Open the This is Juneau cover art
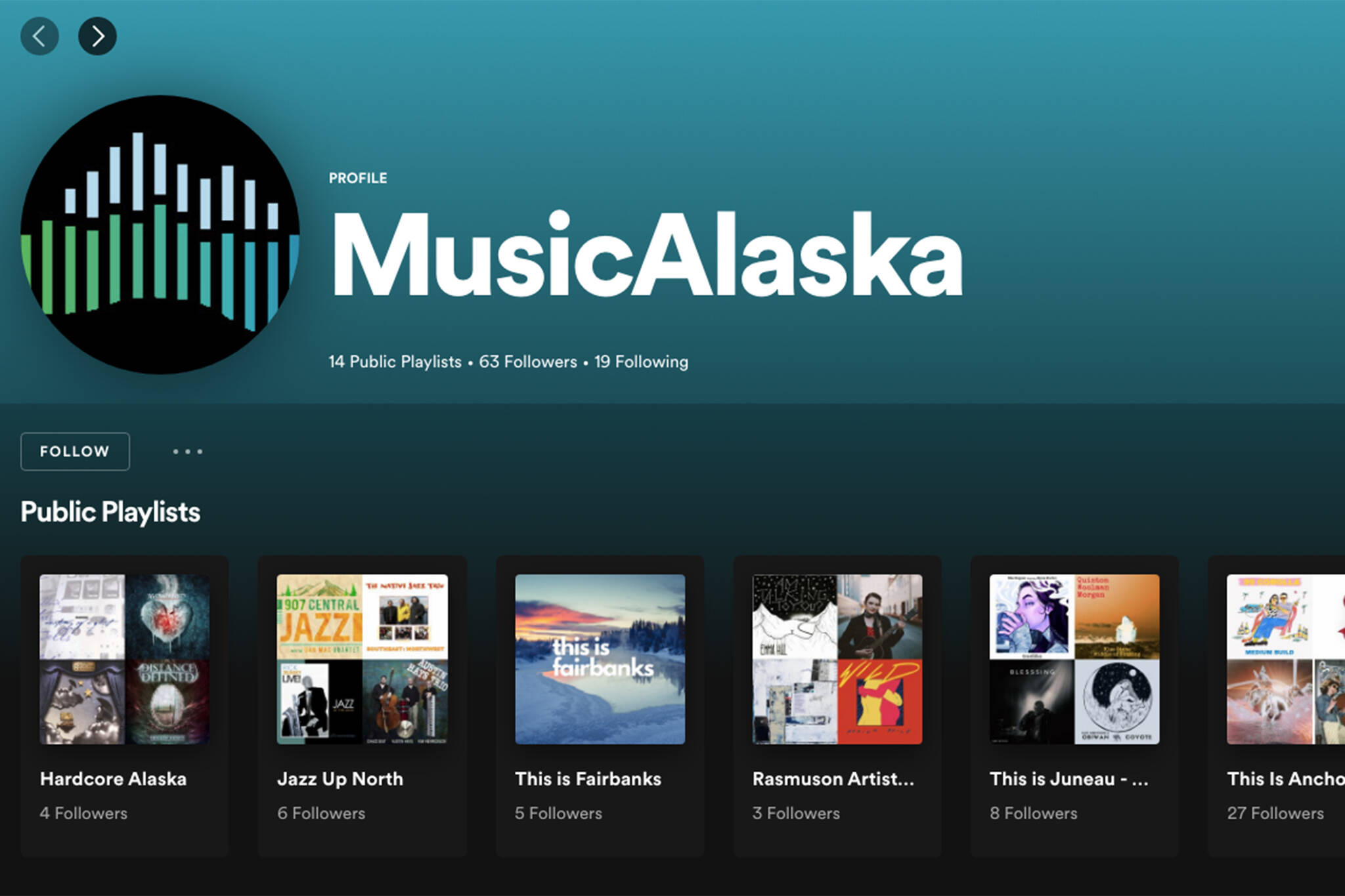Viewport: 1345px width, 896px height. pyautogui.click(x=1075, y=660)
